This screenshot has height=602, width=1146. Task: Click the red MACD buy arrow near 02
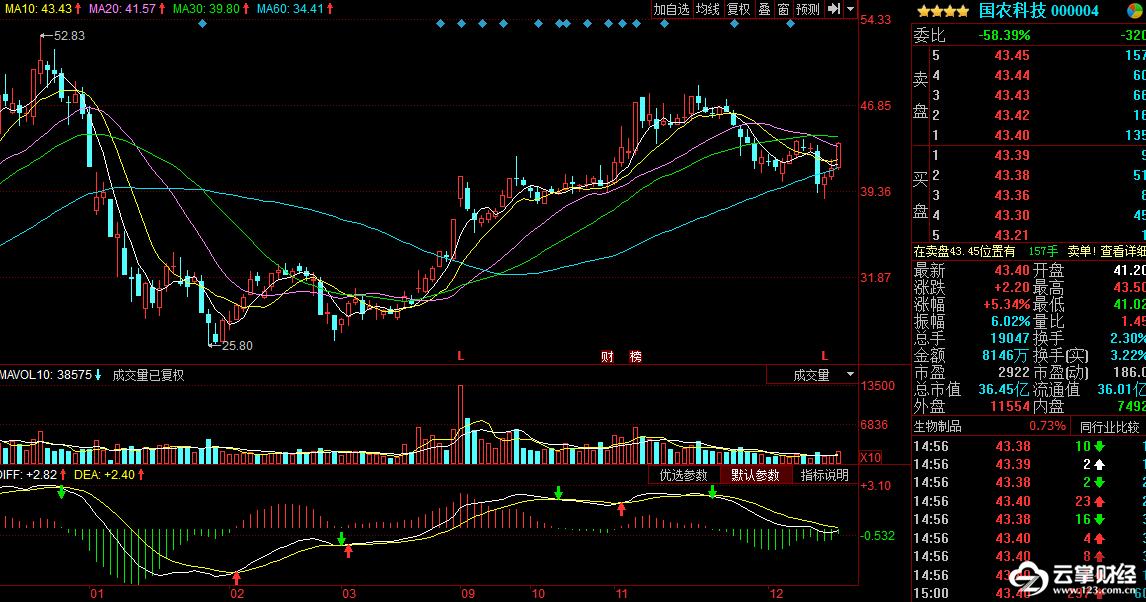[236, 579]
